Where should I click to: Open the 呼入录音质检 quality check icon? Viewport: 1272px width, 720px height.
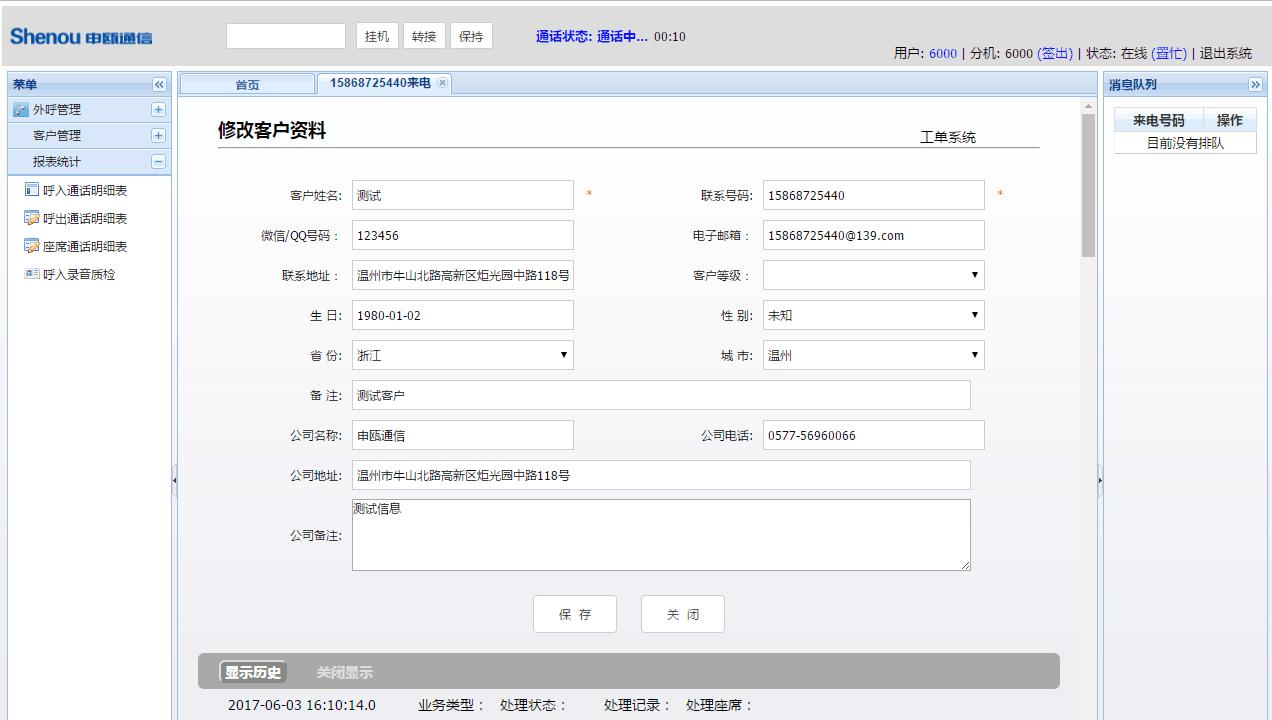click(x=34, y=274)
